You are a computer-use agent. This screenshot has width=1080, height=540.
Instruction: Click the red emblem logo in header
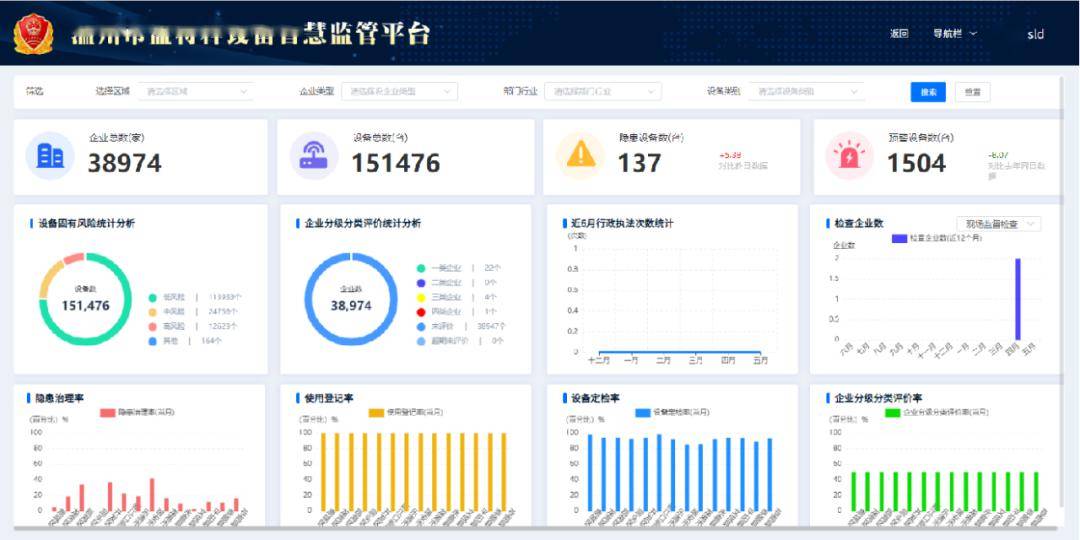33,34
